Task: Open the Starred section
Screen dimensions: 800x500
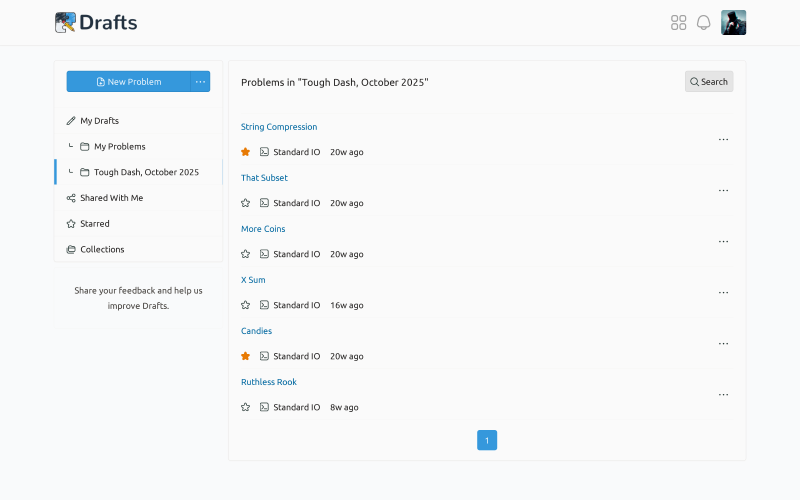Action: pos(138,223)
